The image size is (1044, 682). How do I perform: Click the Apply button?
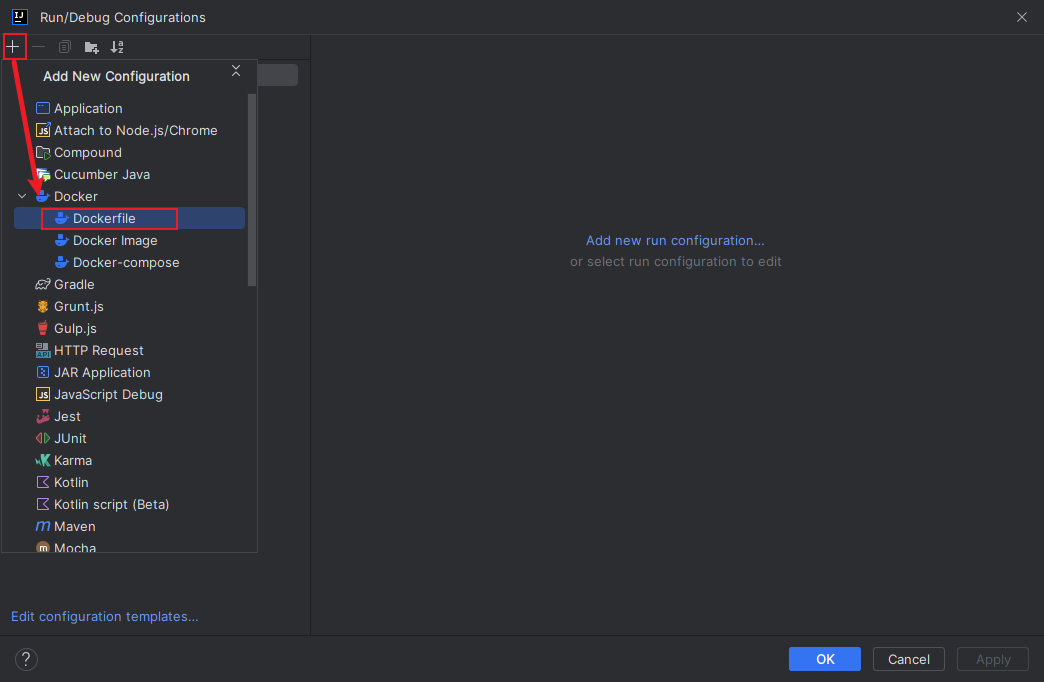coord(993,659)
